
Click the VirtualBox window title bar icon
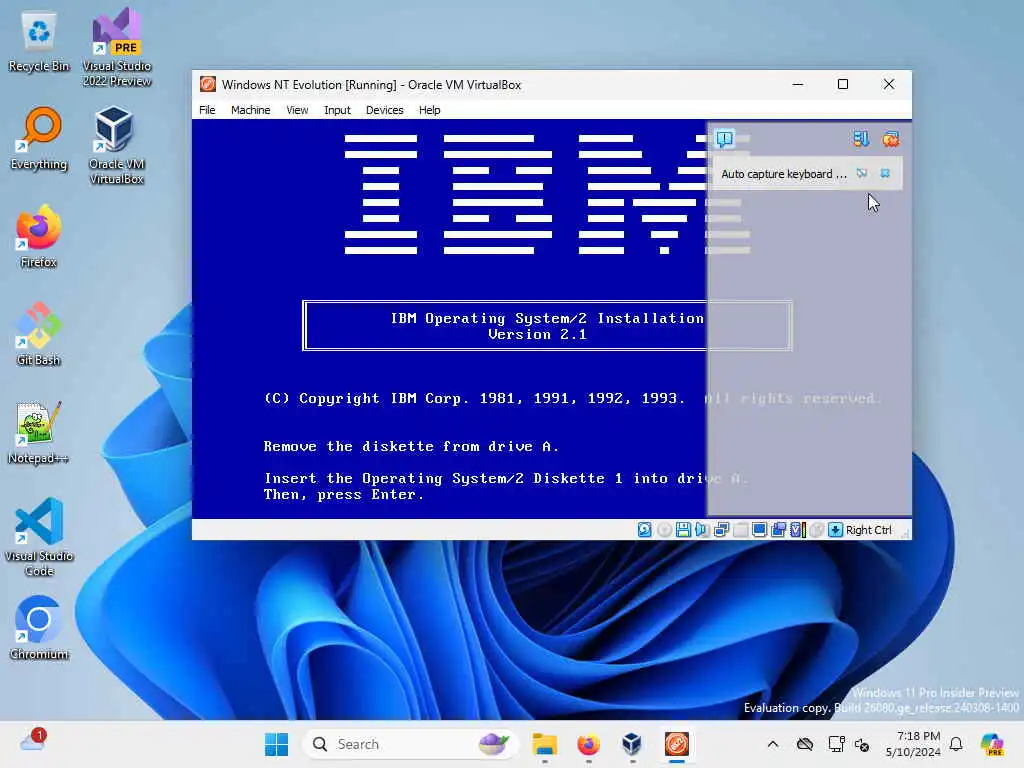tap(208, 84)
